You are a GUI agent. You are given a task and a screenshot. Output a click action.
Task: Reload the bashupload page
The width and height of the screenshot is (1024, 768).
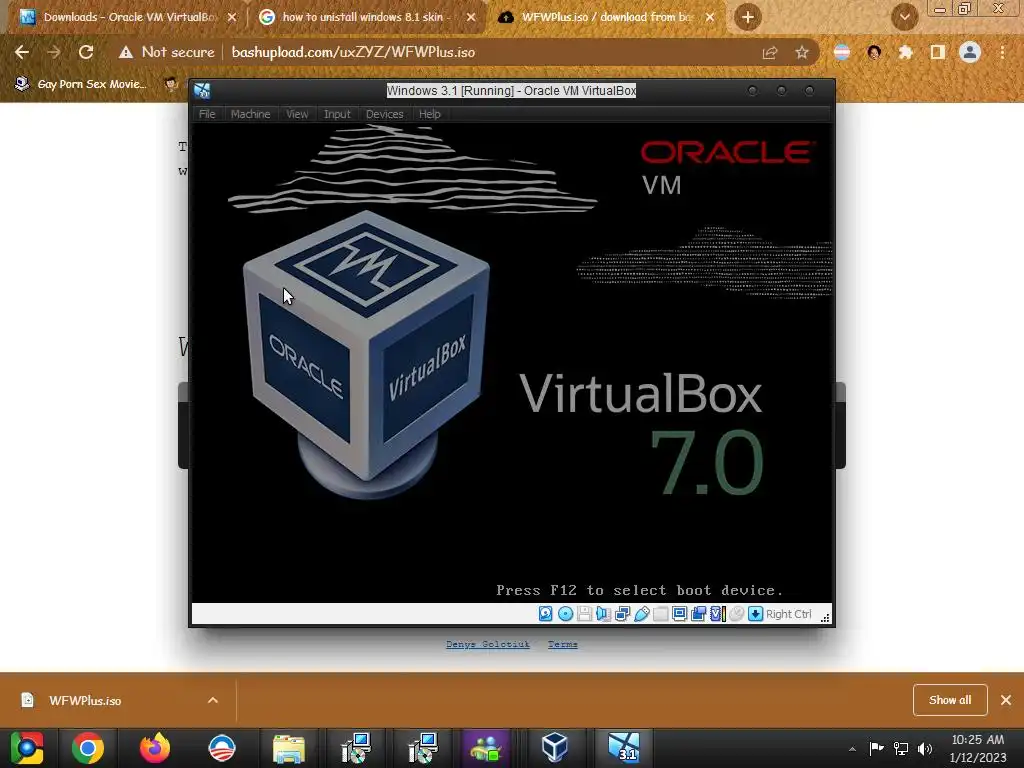click(86, 52)
